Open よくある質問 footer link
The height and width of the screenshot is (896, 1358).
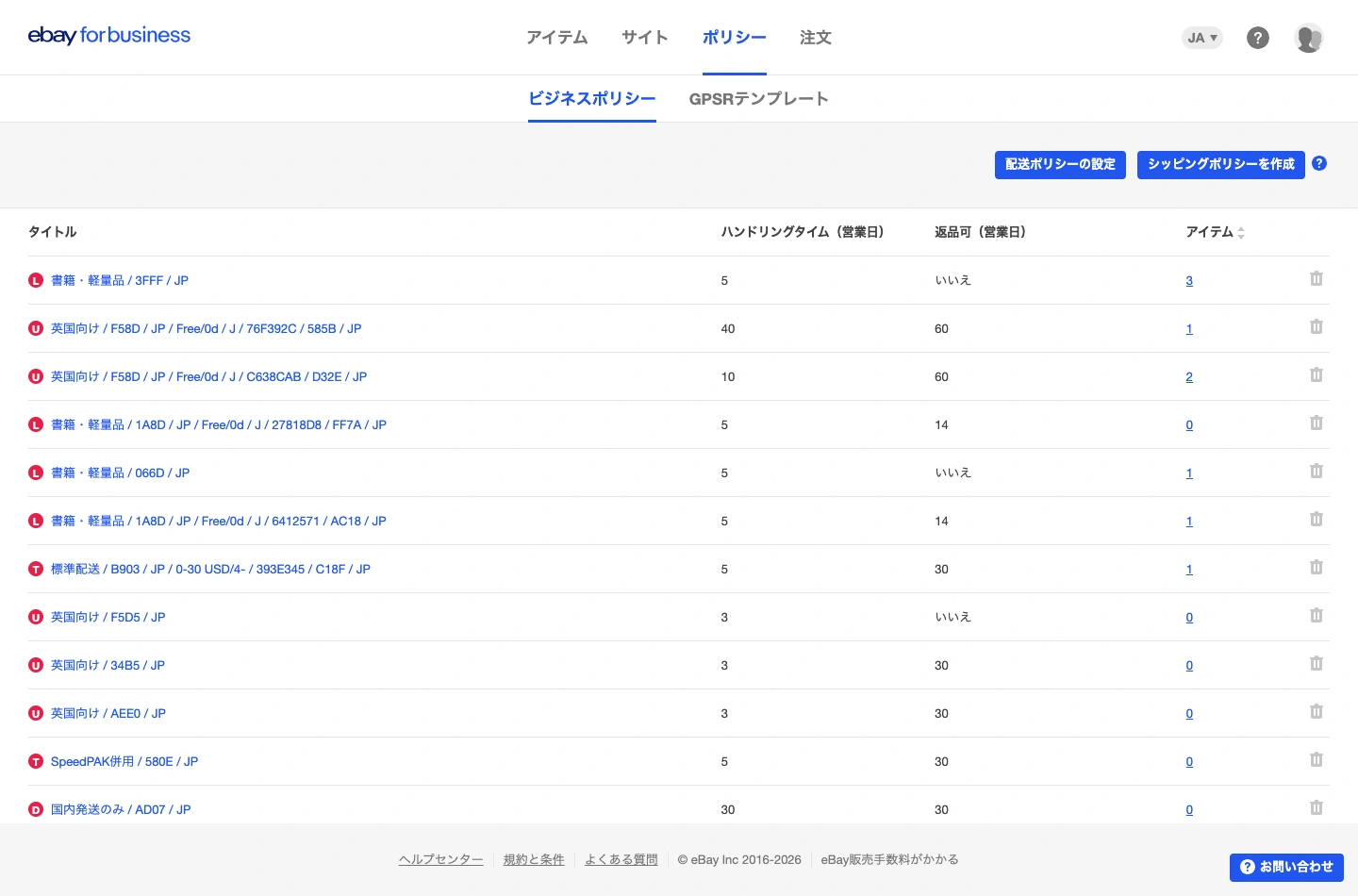pyautogui.click(x=621, y=859)
